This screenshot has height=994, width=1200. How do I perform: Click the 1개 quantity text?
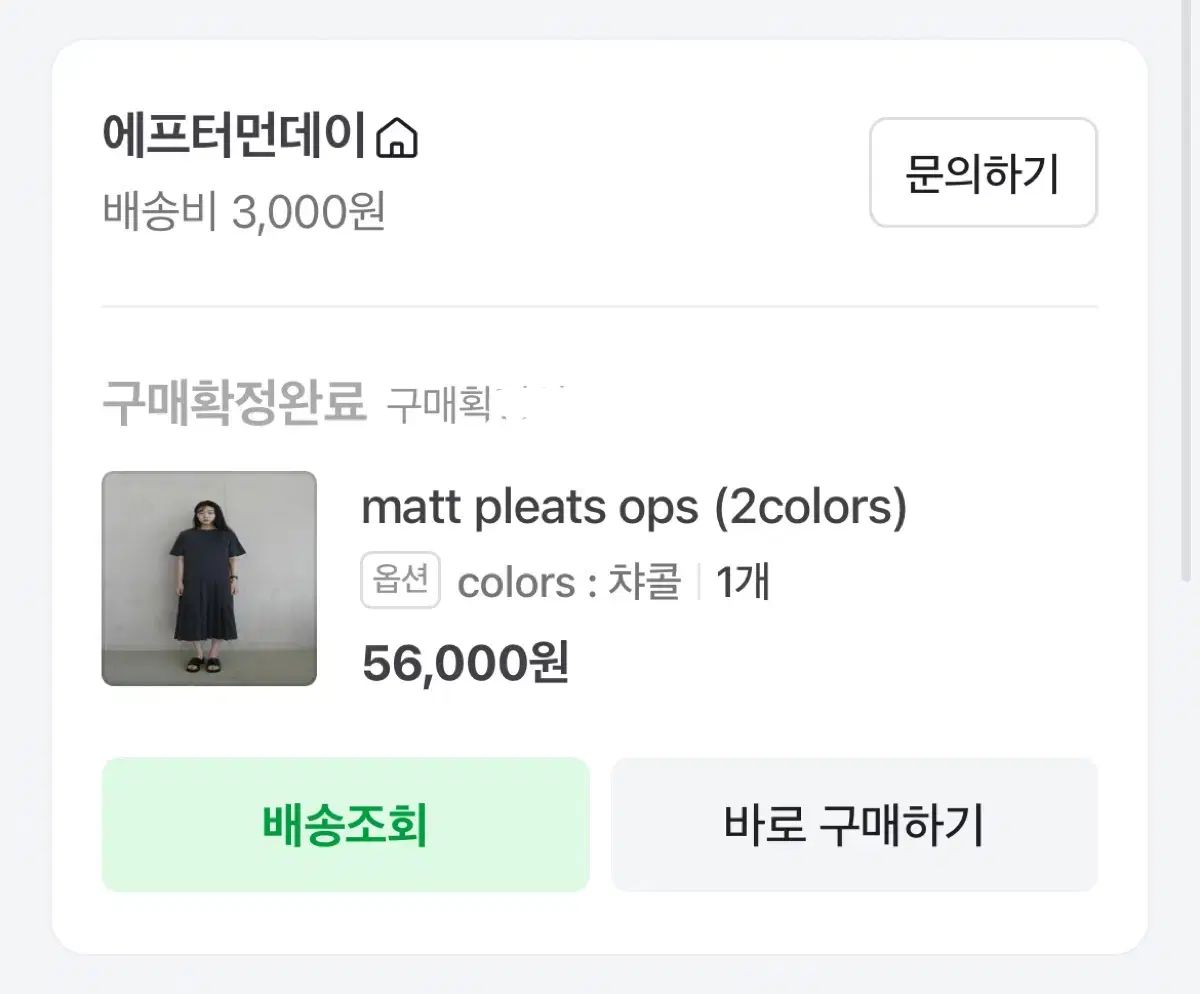tap(743, 582)
